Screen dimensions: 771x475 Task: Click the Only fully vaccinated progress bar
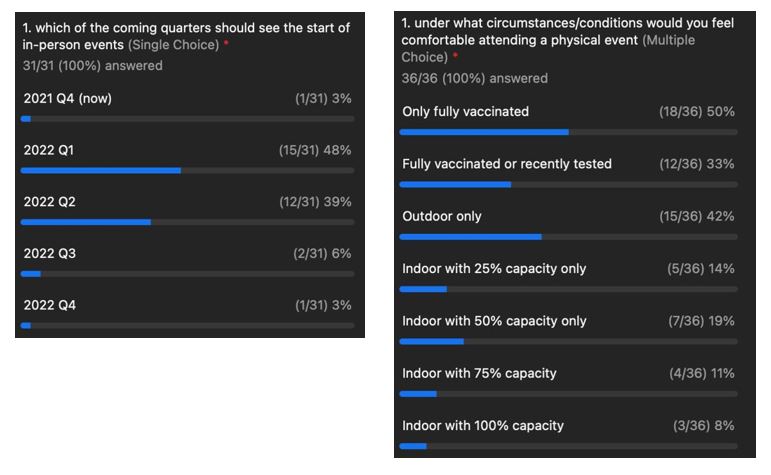(x=484, y=132)
